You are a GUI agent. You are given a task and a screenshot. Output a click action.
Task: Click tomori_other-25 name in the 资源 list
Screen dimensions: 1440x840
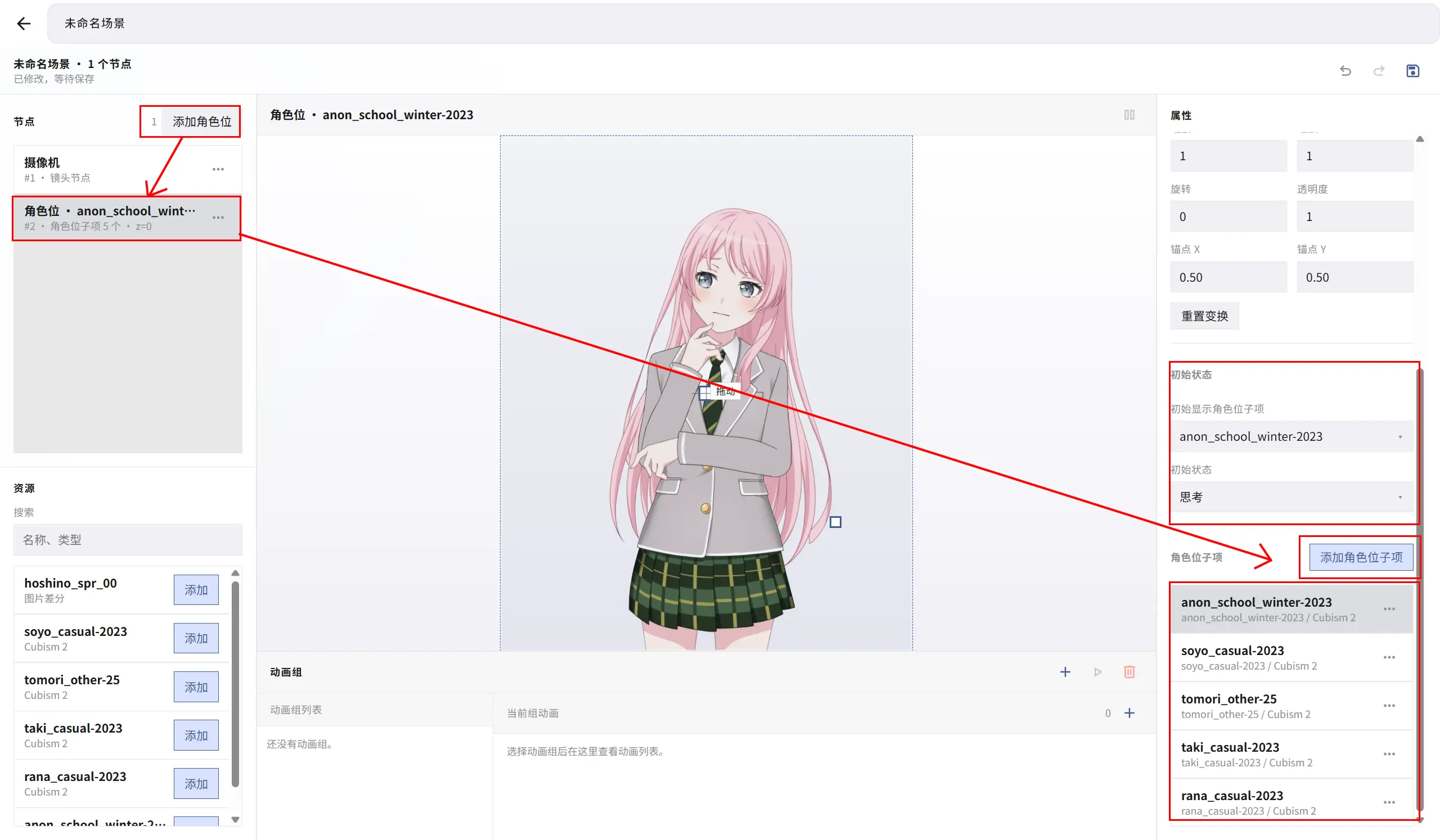(72, 680)
